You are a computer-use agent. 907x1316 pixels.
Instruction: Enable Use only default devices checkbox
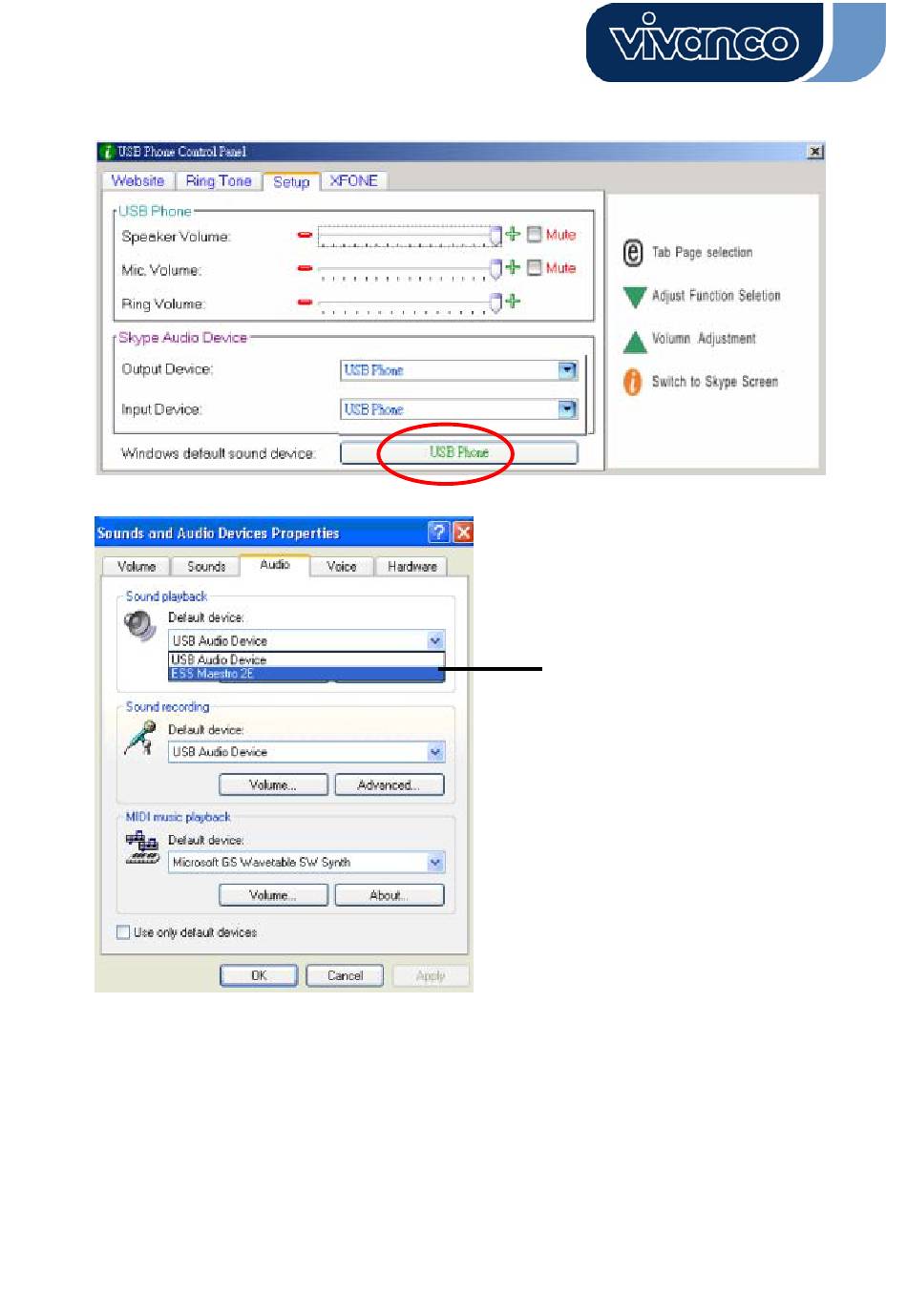123,932
